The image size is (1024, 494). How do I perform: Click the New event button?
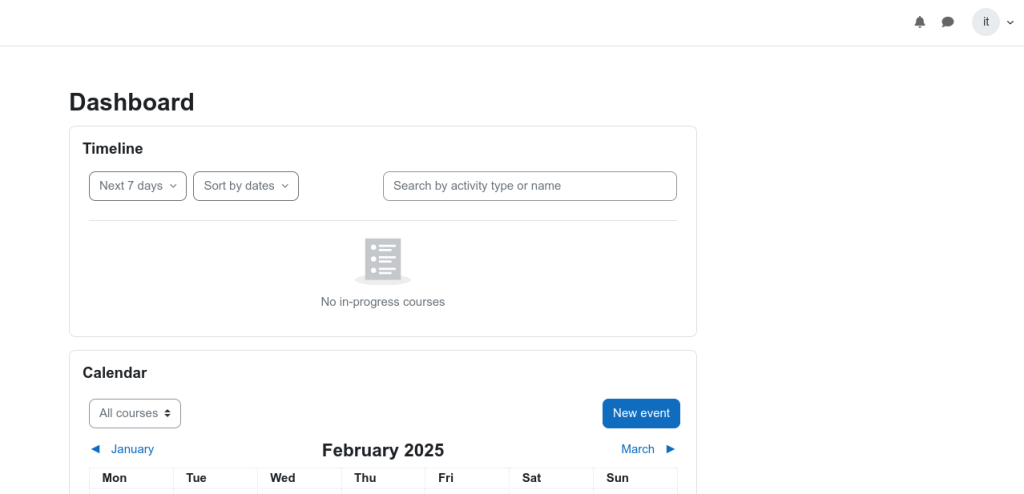[x=641, y=414]
